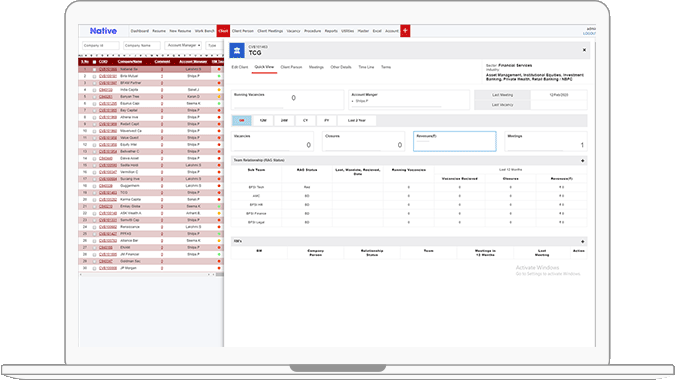The image size is (675, 380).
Task: Click the status dot for Birla Mutual row
Action: tap(219, 76)
